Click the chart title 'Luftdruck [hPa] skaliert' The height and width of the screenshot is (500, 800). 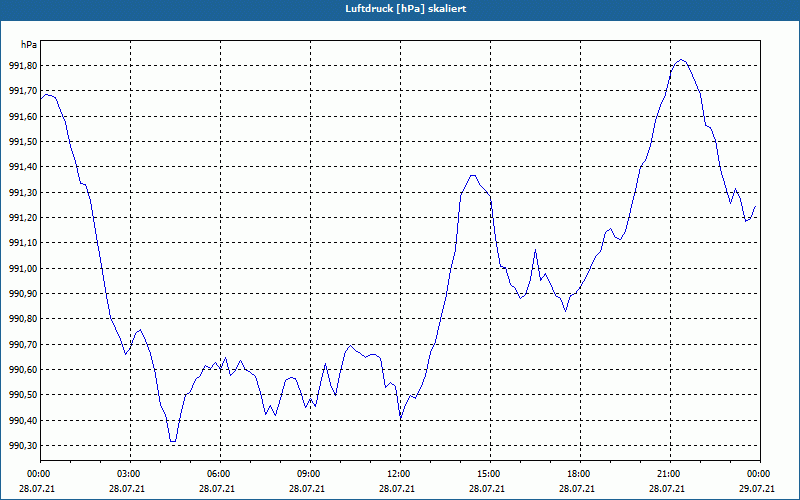coord(406,9)
